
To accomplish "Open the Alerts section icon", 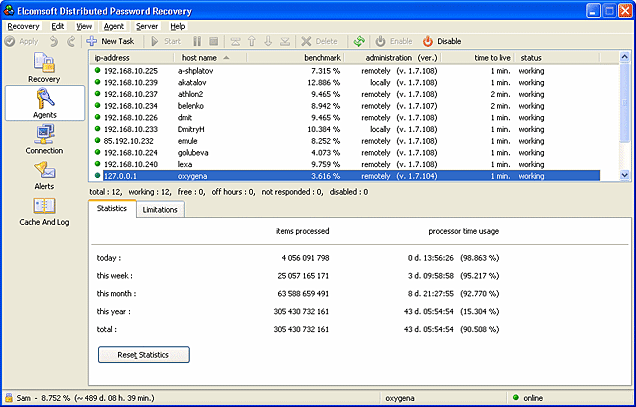I will [x=44, y=175].
